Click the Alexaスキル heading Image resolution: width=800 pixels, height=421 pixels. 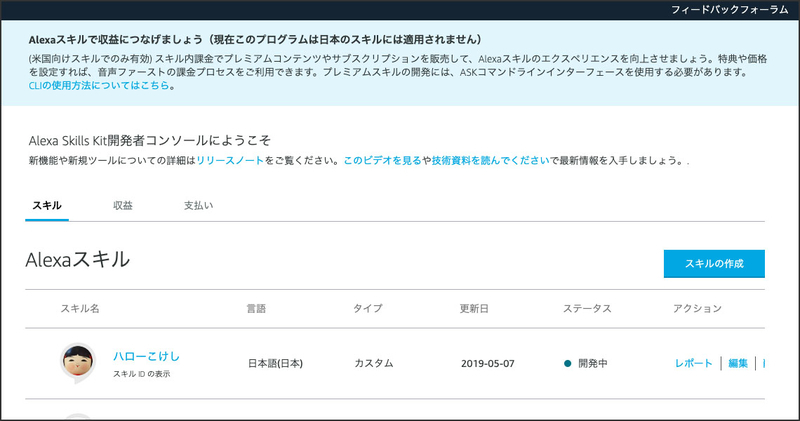(x=78, y=260)
